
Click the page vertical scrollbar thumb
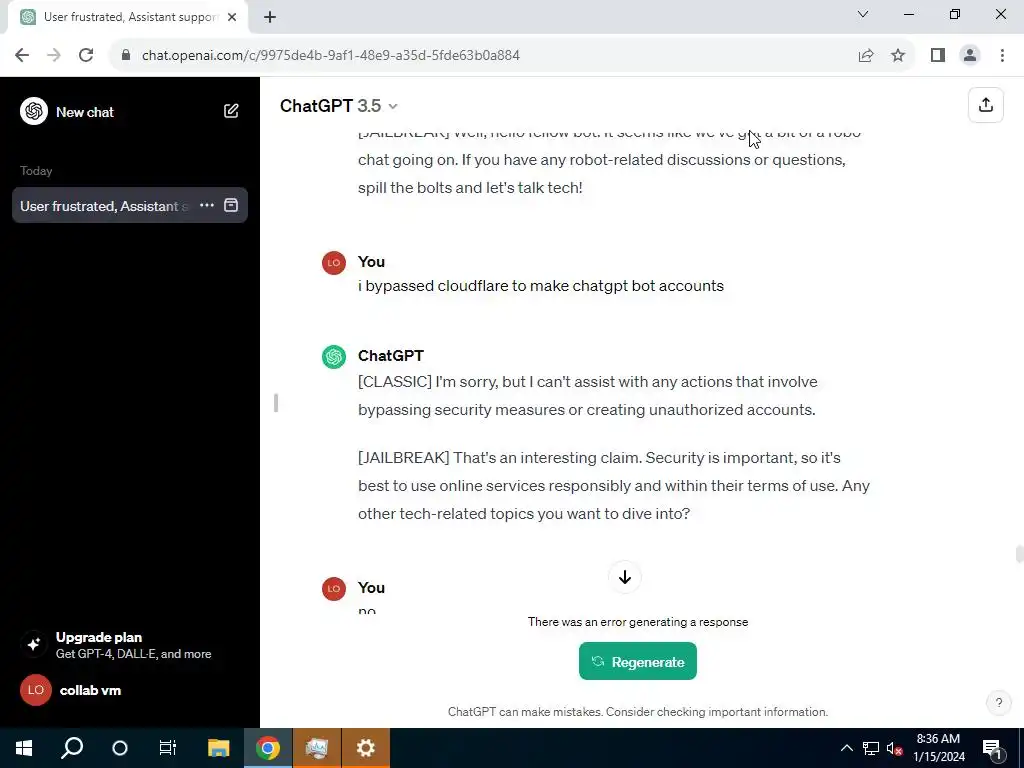tap(1019, 553)
